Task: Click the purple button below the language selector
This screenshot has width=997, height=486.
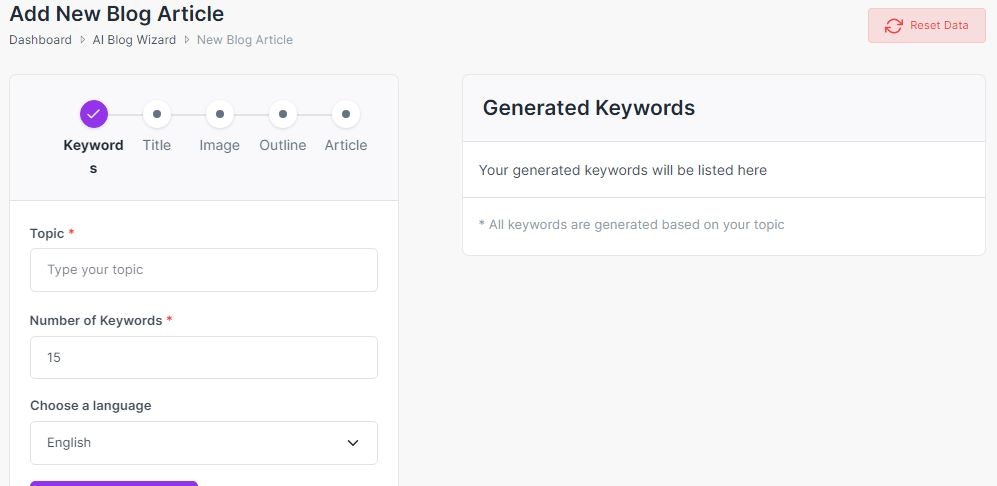Action: (x=114, y=483)
